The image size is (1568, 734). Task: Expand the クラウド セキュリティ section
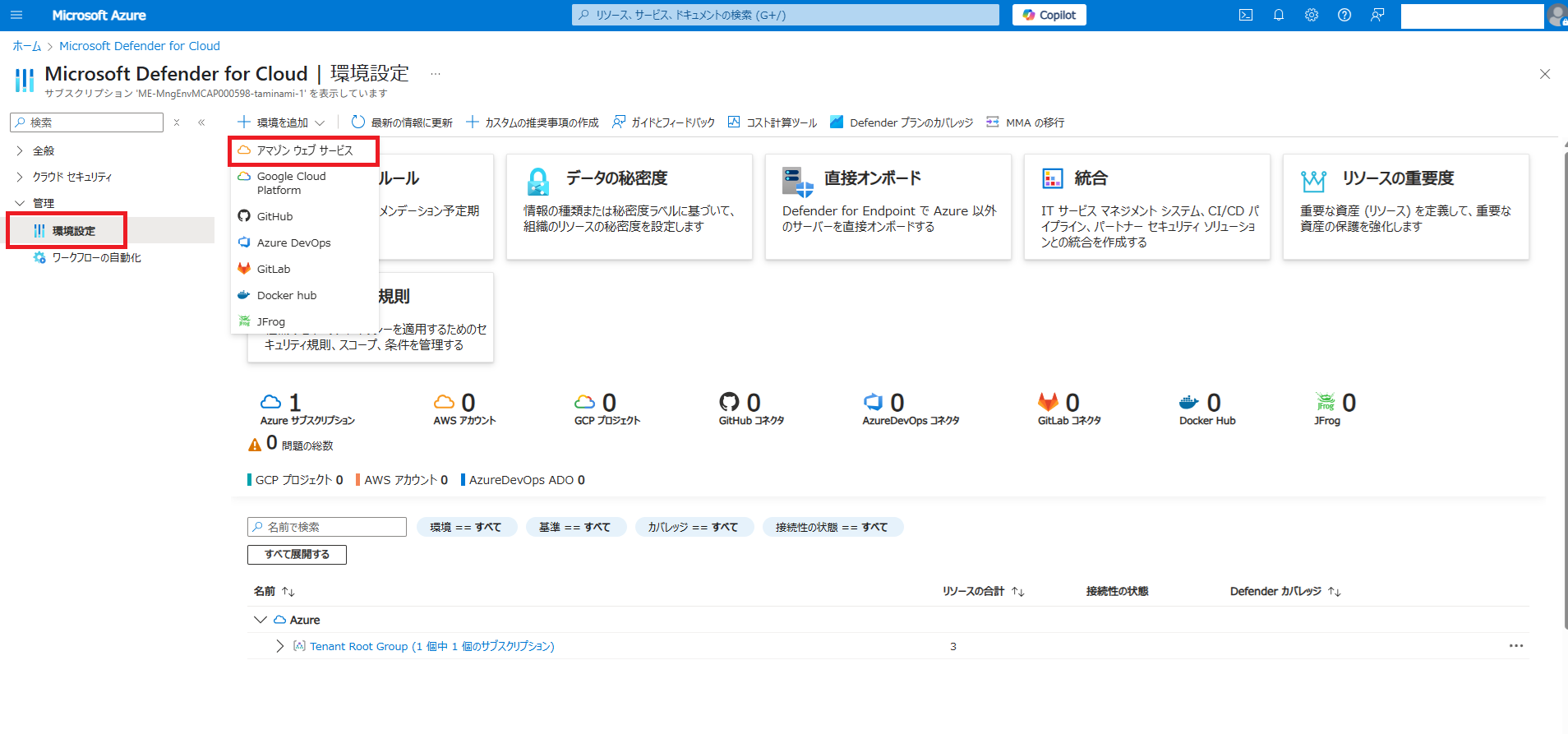(x=20, y=177)
